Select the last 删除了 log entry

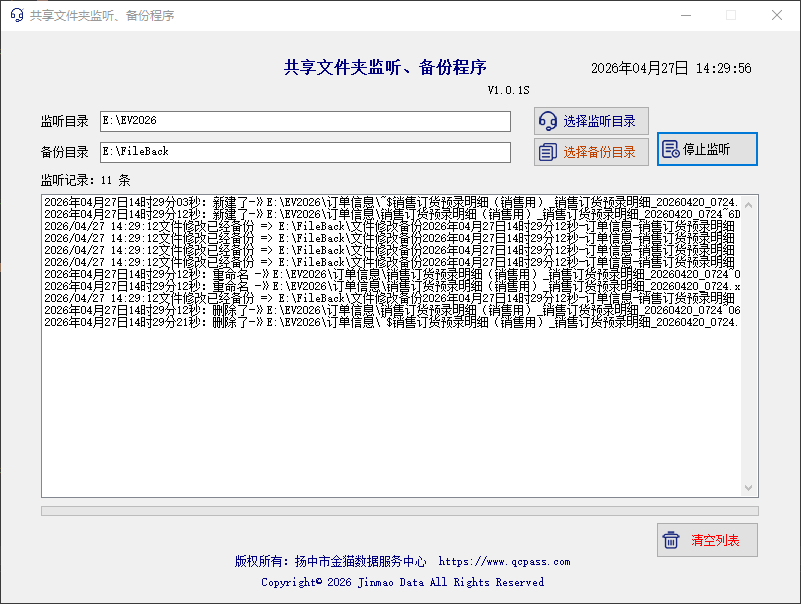tap(300, 322)
